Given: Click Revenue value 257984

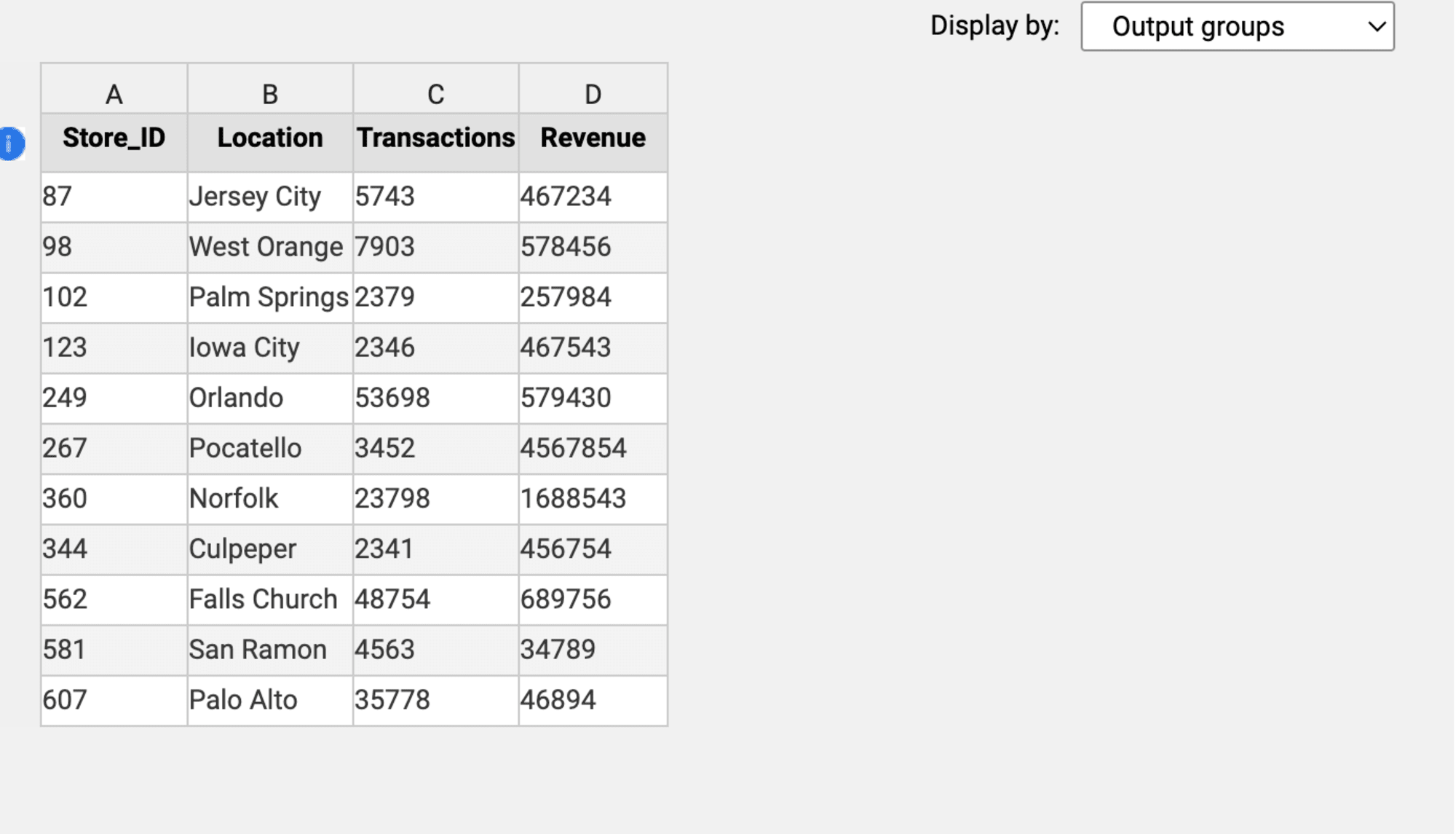Looking at the screenshot, I should click(593, 298).
